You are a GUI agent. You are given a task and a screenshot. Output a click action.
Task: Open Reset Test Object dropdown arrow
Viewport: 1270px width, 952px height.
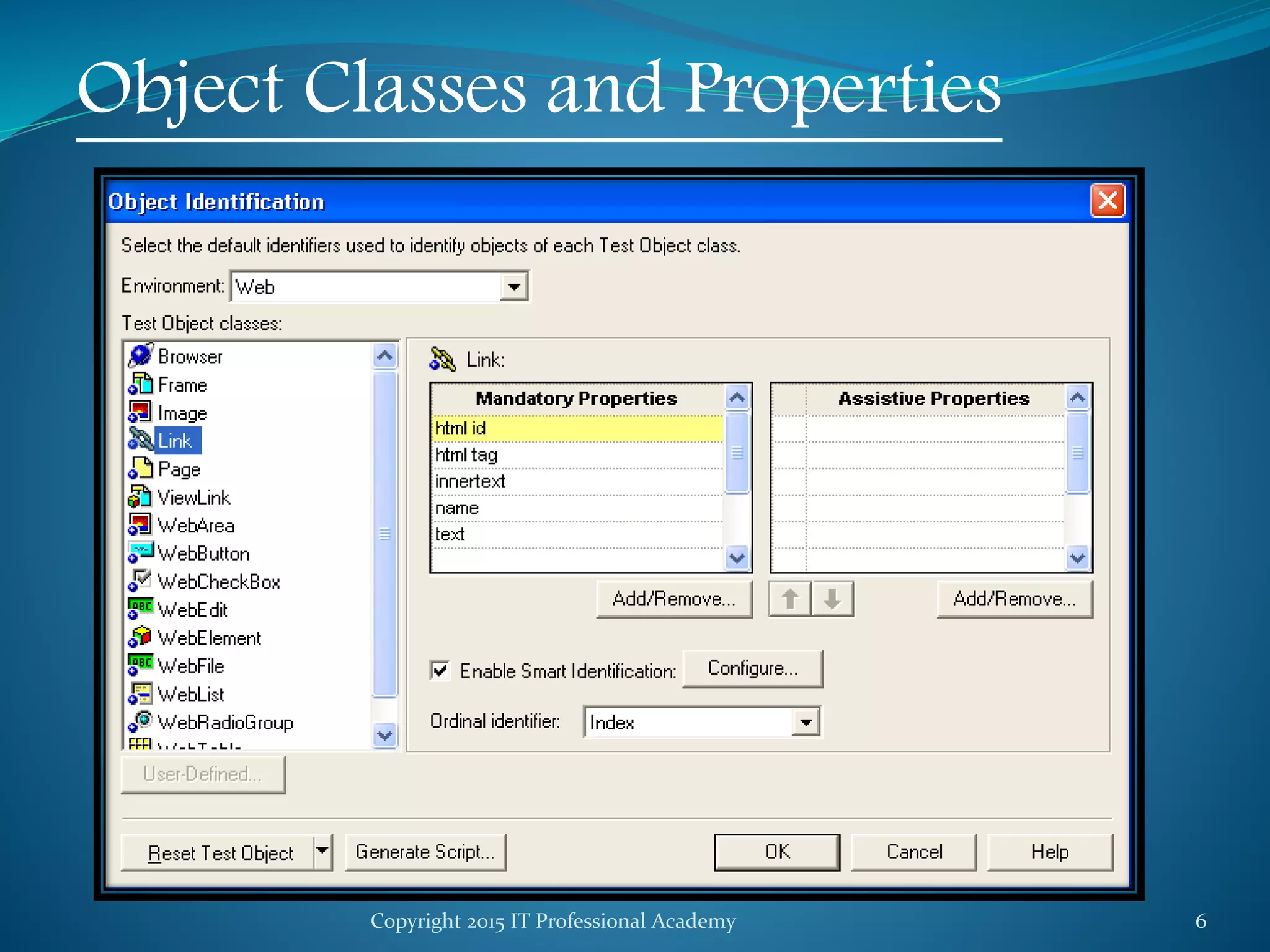(x=322, y=852)
